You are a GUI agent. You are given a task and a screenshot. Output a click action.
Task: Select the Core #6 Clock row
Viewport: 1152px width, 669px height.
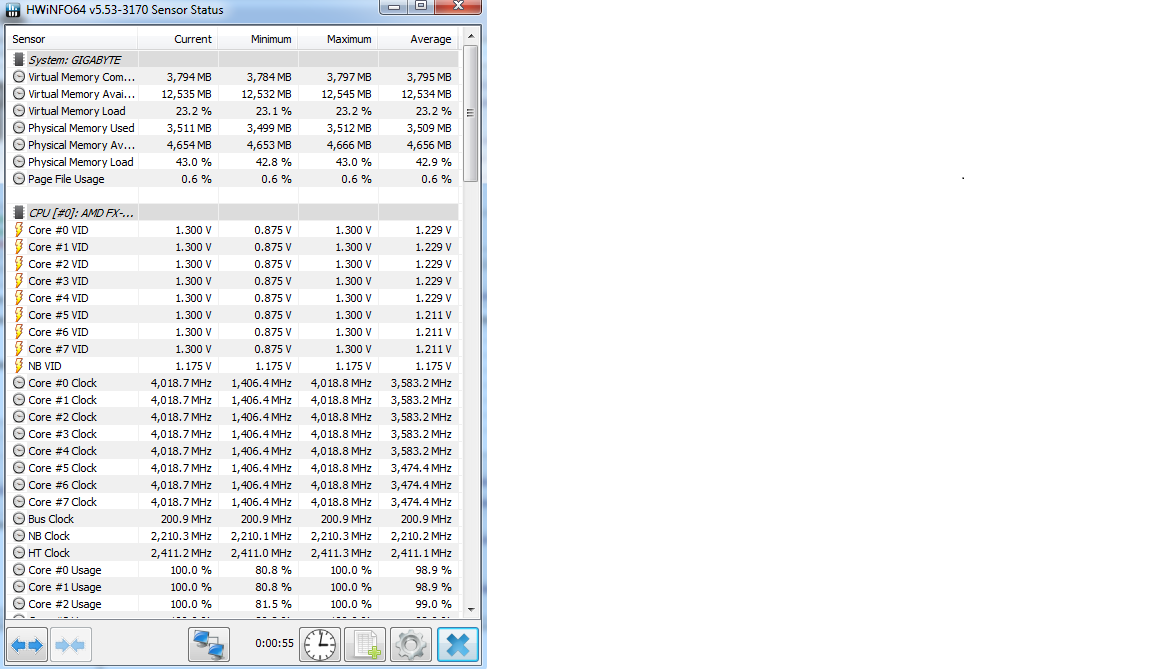[x=233, y=485]
